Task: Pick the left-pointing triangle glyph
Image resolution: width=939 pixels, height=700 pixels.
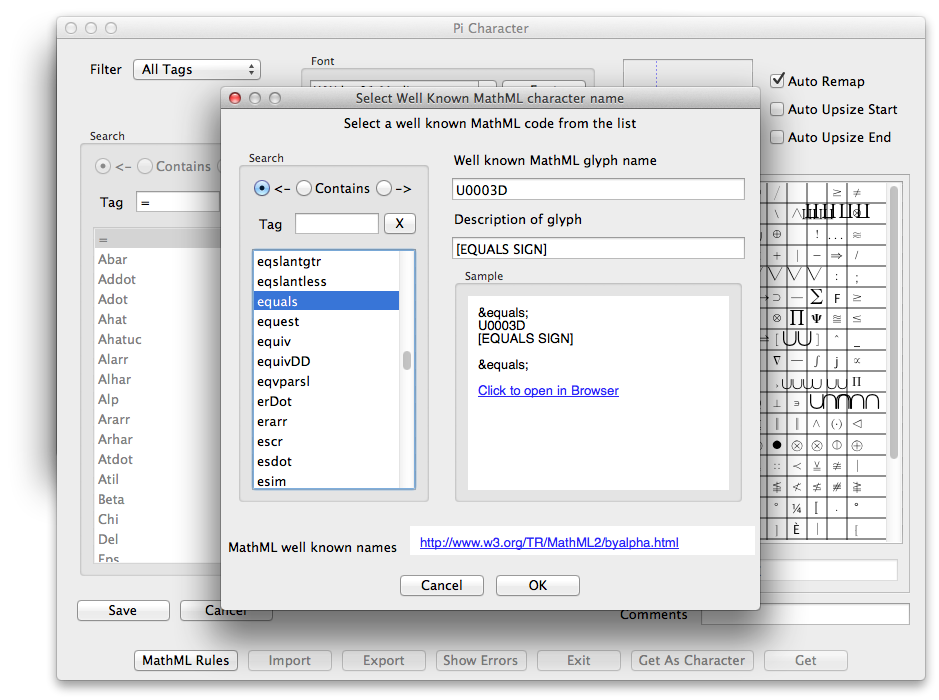Action: coord(857,424)
